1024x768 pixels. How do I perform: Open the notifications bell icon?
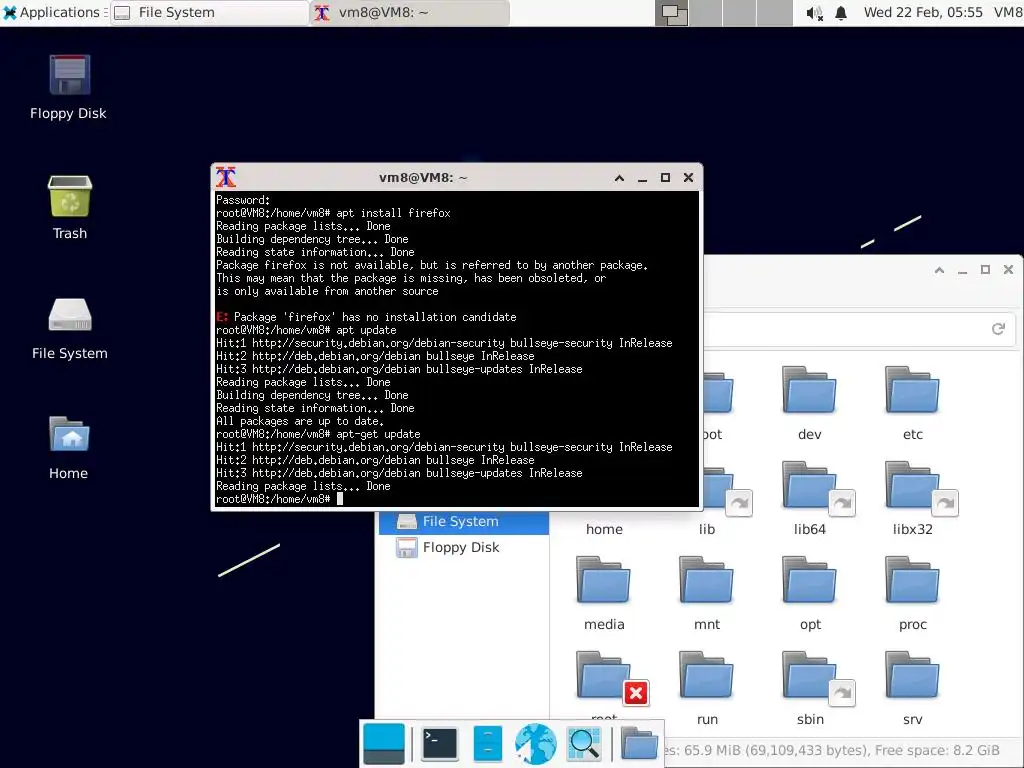(x=841, y=13)
